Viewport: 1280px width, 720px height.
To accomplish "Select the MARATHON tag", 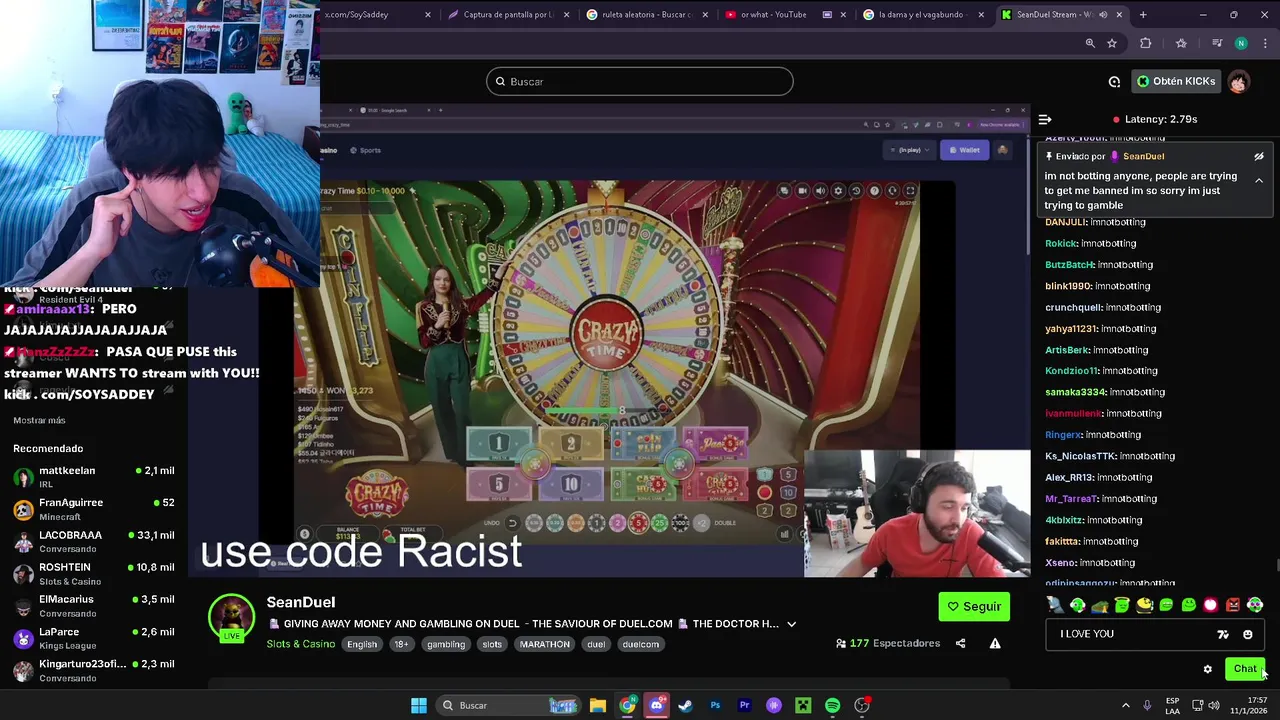I will click(x=544, y=645).
